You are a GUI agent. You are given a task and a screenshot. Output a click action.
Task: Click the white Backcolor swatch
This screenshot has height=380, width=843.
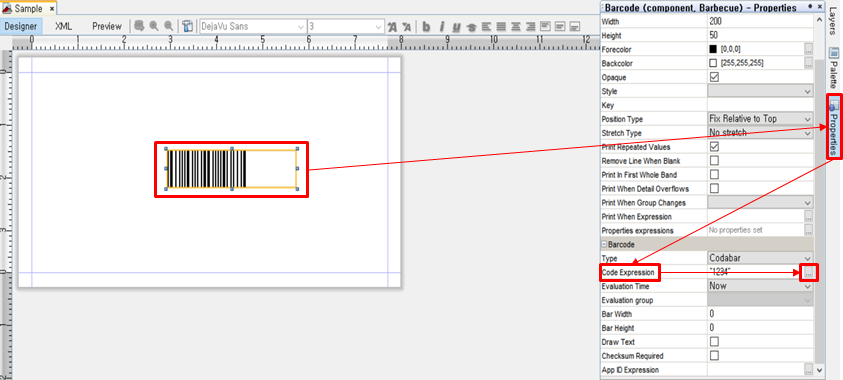(713, 63)
